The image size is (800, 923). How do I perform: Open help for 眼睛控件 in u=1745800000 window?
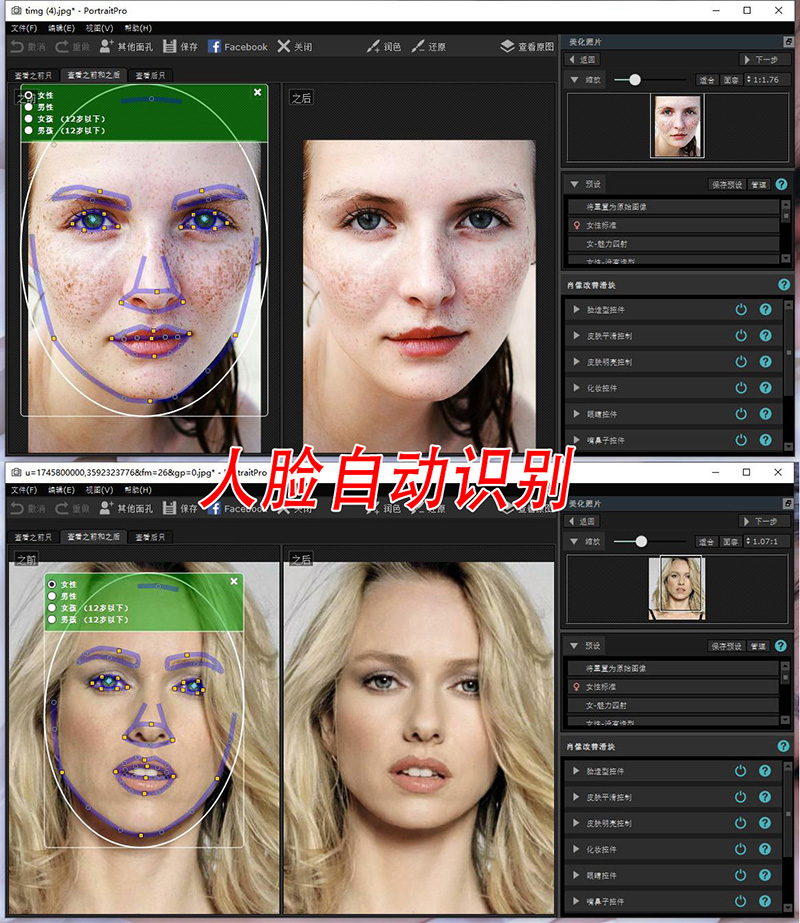tap(765, 875)
